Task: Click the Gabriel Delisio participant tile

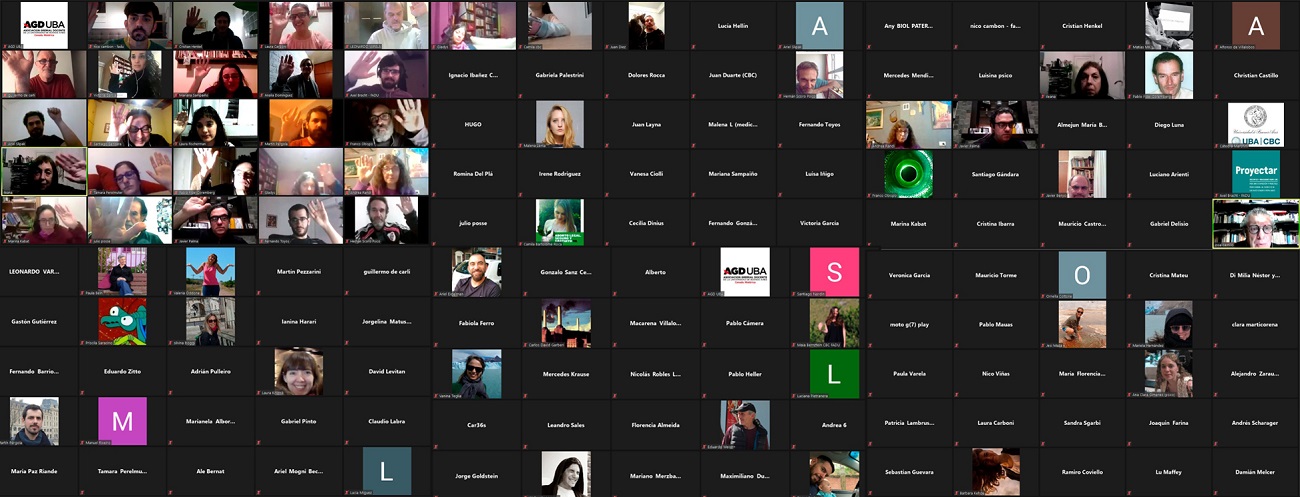Action: tap(1168, 224)
